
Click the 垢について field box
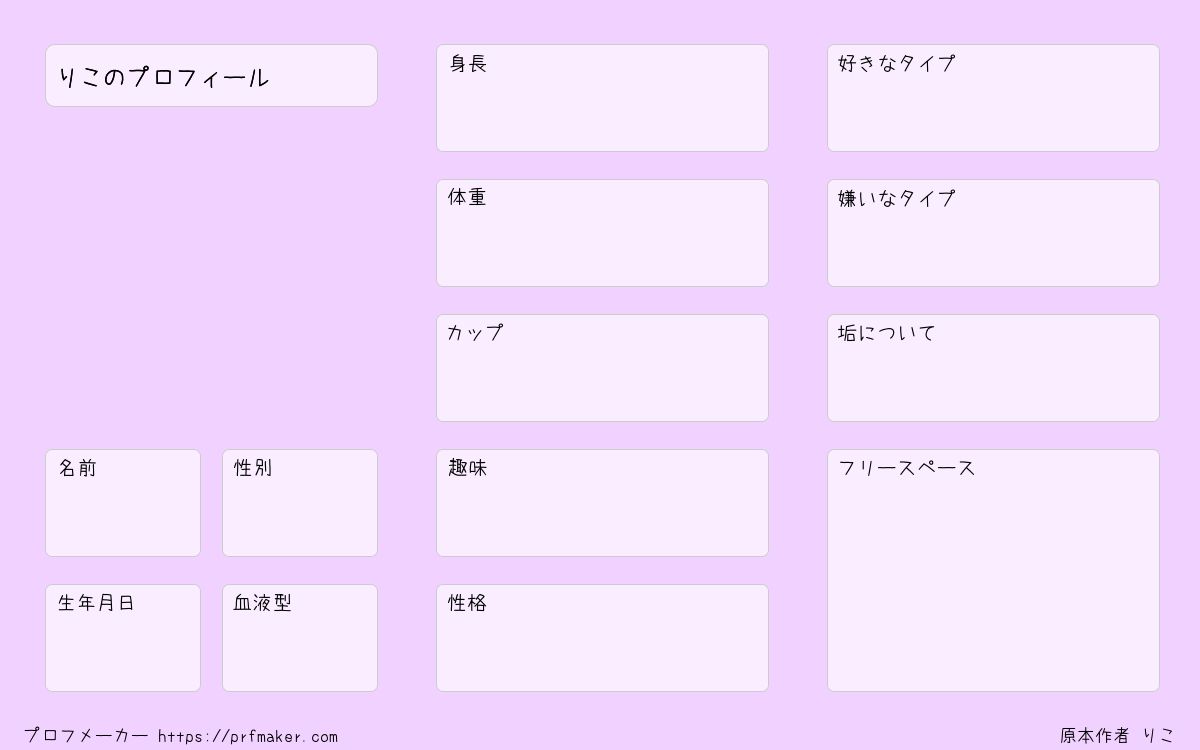pyautogui.click(x=993, y=368)
